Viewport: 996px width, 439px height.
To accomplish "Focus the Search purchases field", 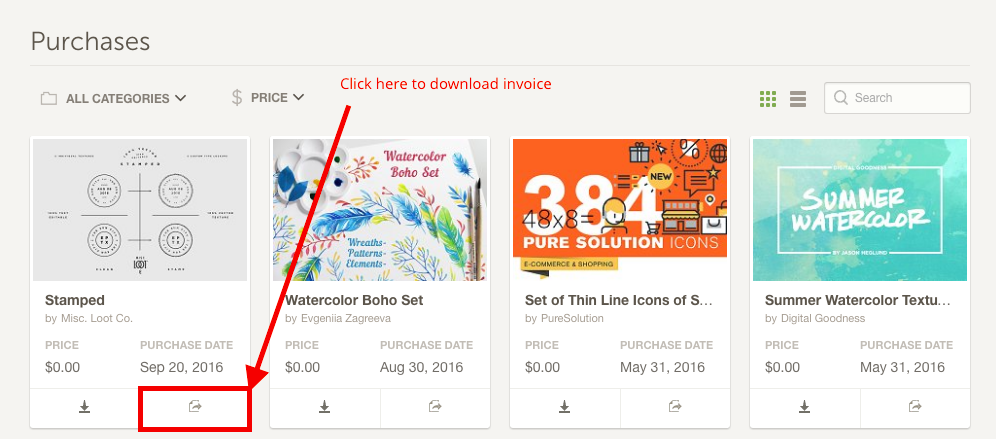I will pyautogui.click(x=897, y=98).
